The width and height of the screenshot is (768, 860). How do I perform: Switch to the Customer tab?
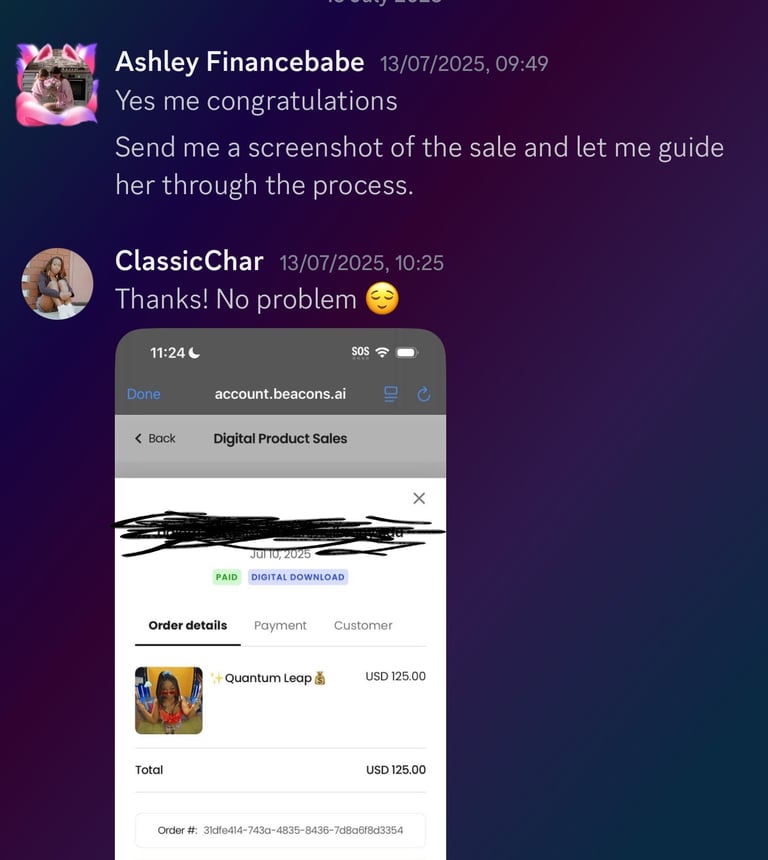coord(363,625)
